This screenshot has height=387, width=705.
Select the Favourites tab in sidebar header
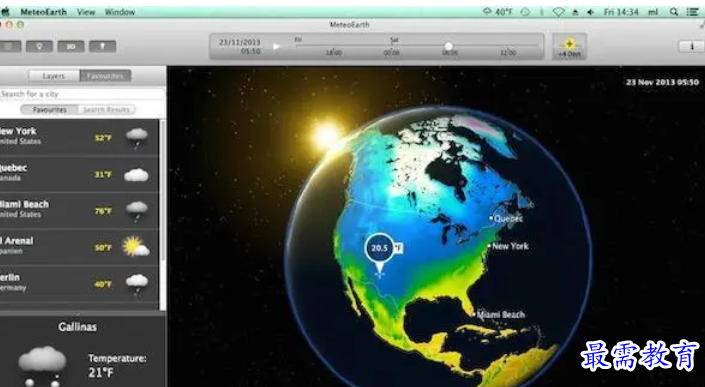click(105, 76)
